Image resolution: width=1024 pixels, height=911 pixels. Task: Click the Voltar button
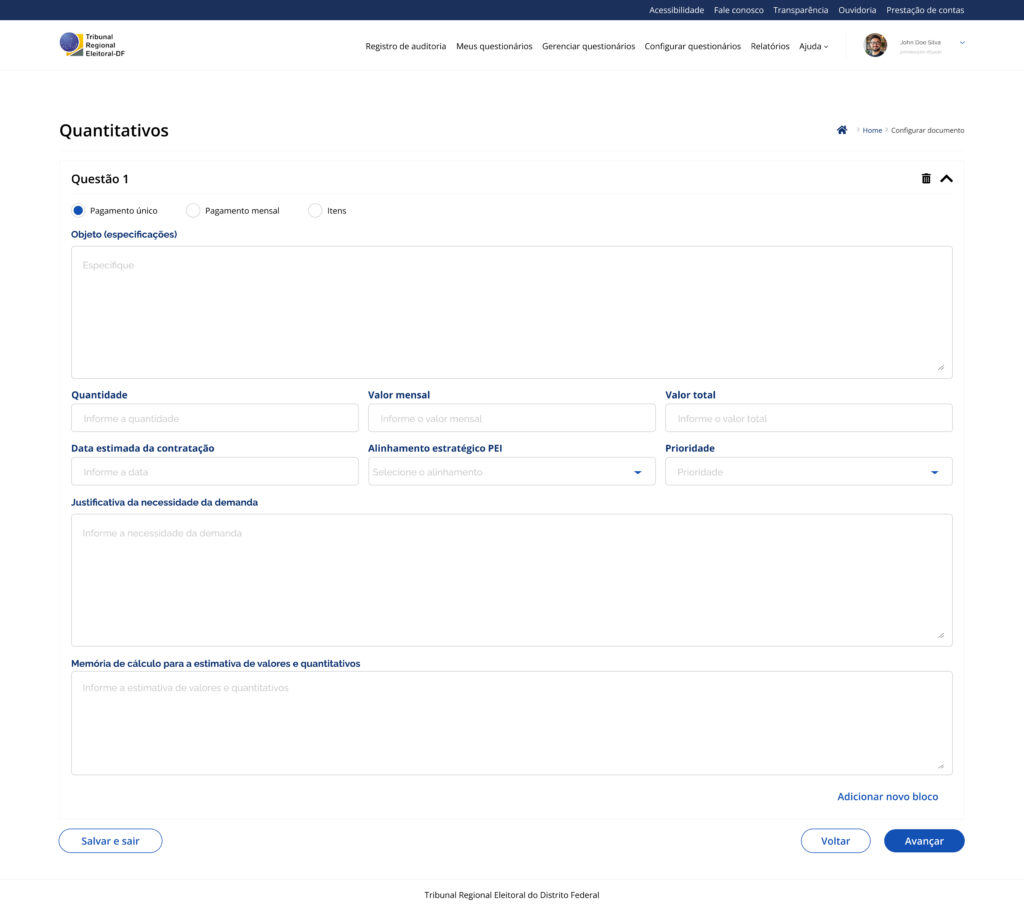[835, 841]
